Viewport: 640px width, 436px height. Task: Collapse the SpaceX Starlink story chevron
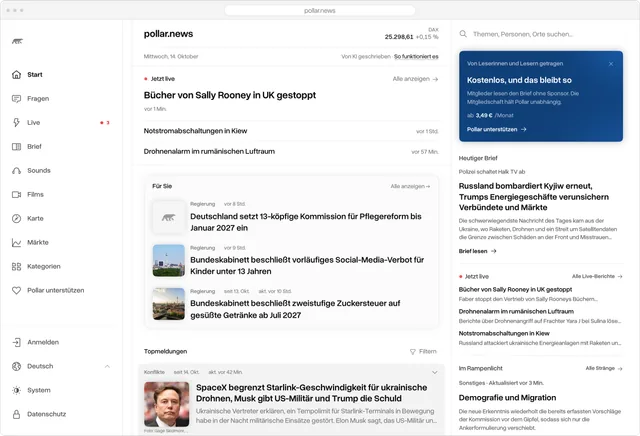[x=435, y=372]
